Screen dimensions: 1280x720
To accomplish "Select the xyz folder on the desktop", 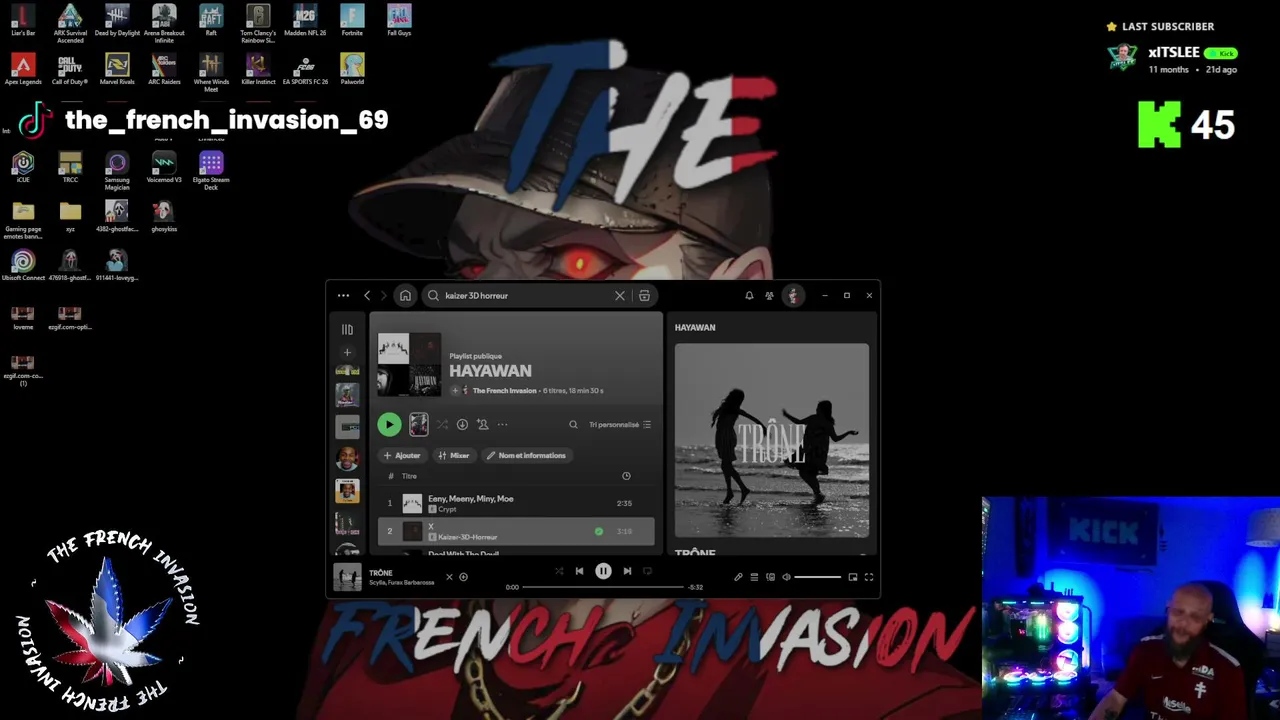I will (70, 216).
